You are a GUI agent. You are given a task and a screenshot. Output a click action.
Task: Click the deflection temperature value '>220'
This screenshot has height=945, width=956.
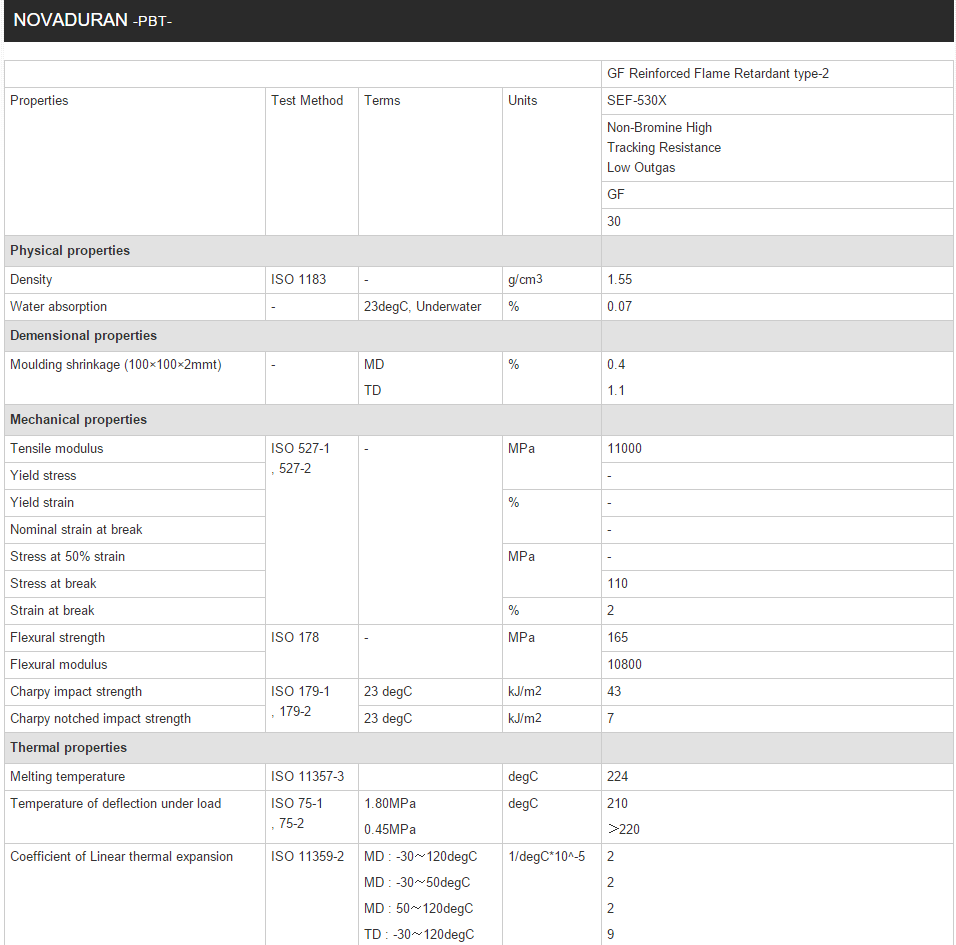(623, 830)
